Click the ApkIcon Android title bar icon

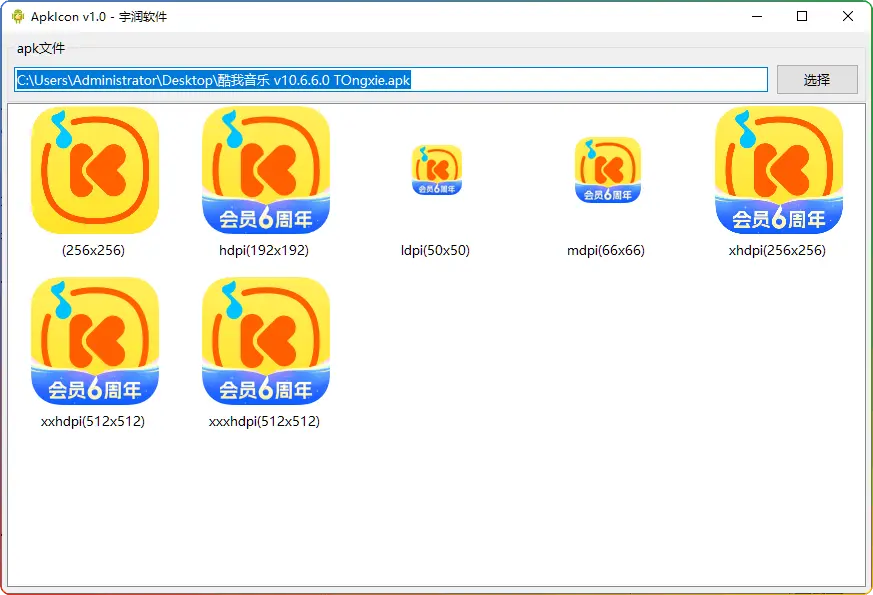point(18,17)
